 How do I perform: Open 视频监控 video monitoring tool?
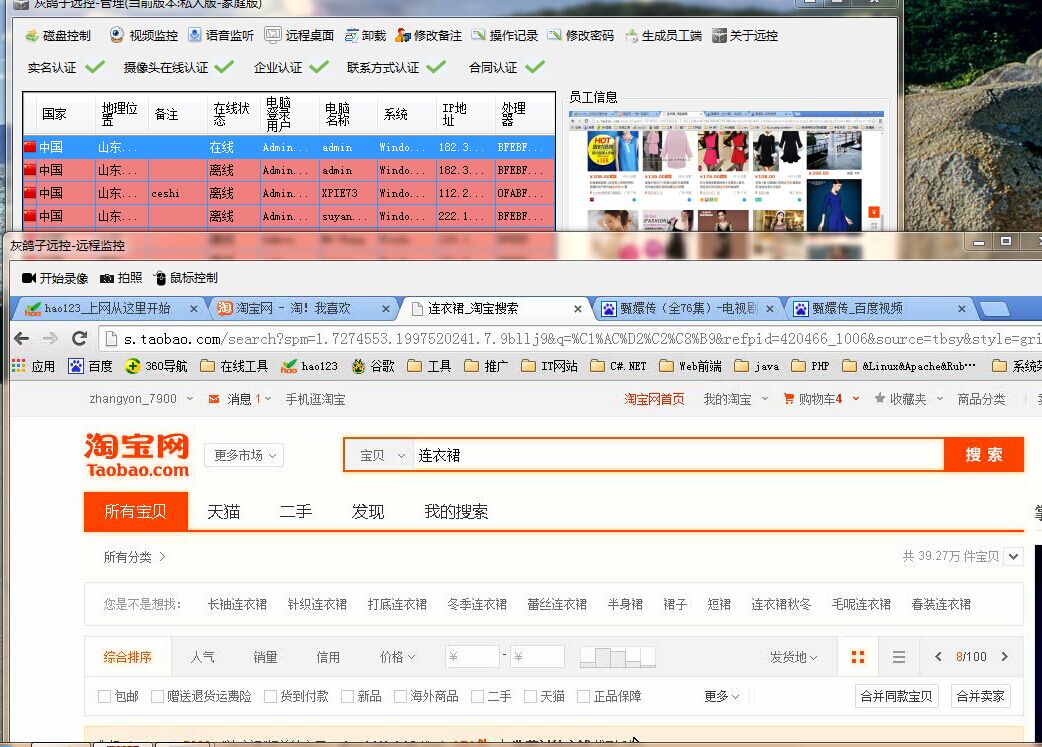pyautogui.click(x=144, y=35)
